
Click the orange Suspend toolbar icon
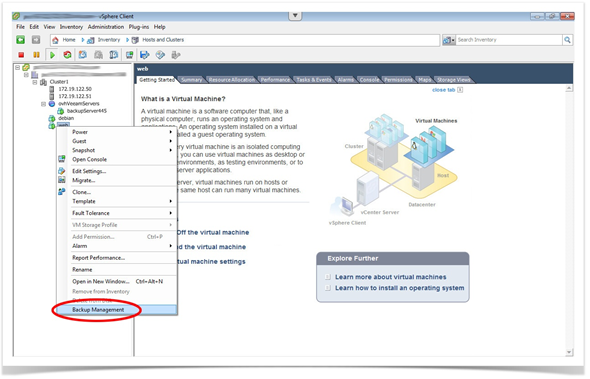pyautogui.click(x=36, y=55)
